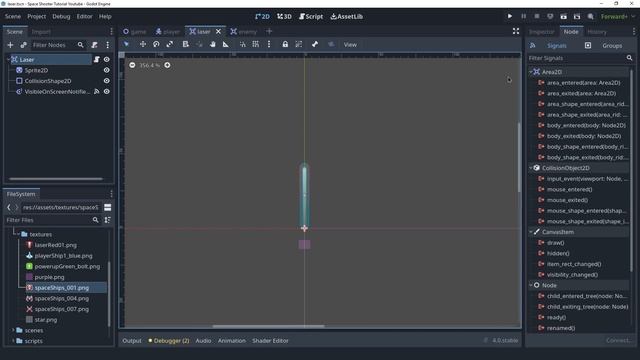The height and width of the screenshot is (360, 640).
Task: Select the Pan Mode hand tool
Action: point(213,44)
